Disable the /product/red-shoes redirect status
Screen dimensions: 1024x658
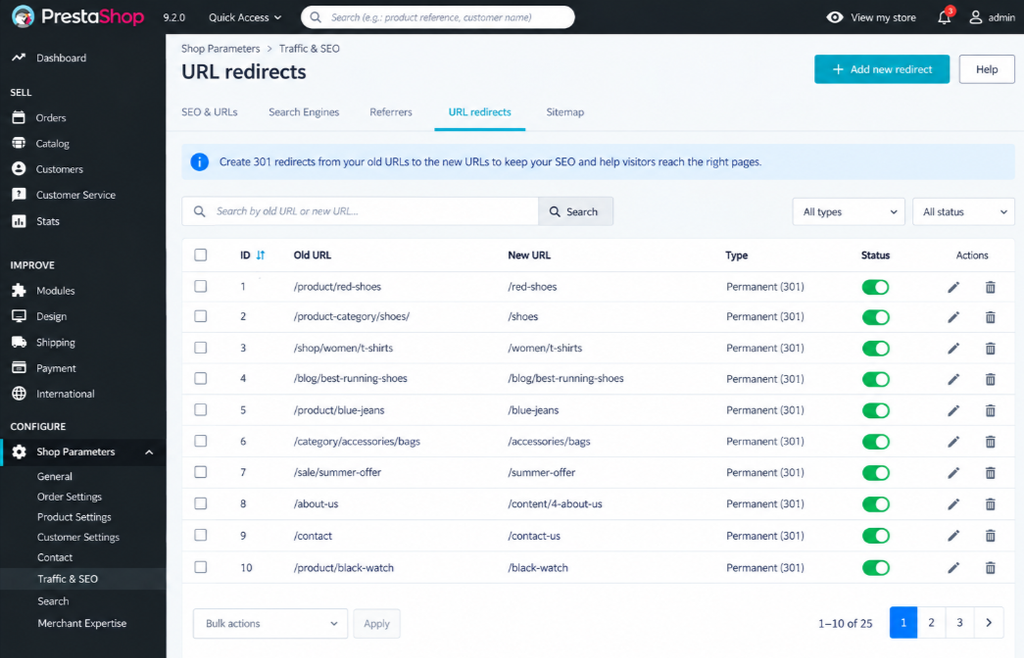[x=876, y=287]
